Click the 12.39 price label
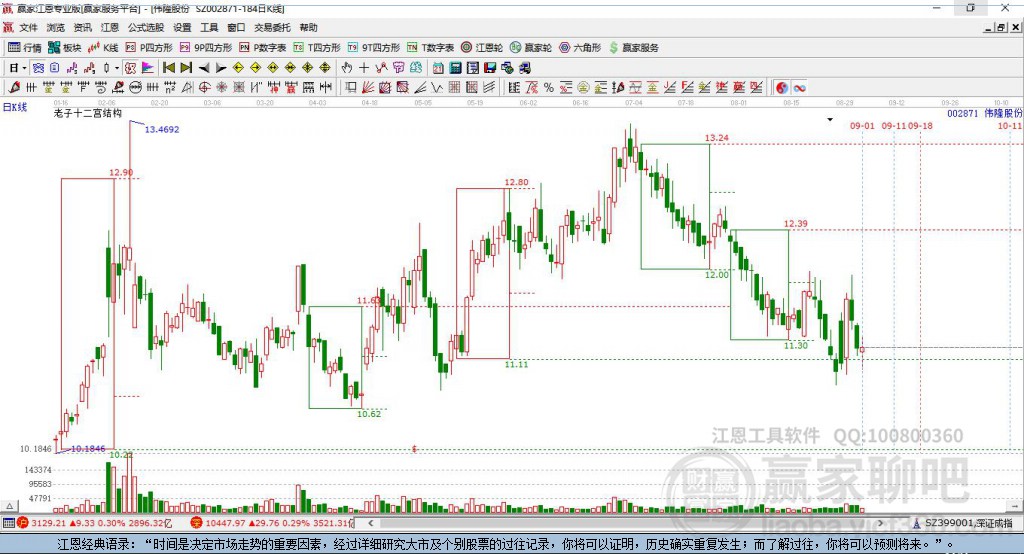Image resolution: width=1024 pixels, height=554 pixels. [795, 223]
